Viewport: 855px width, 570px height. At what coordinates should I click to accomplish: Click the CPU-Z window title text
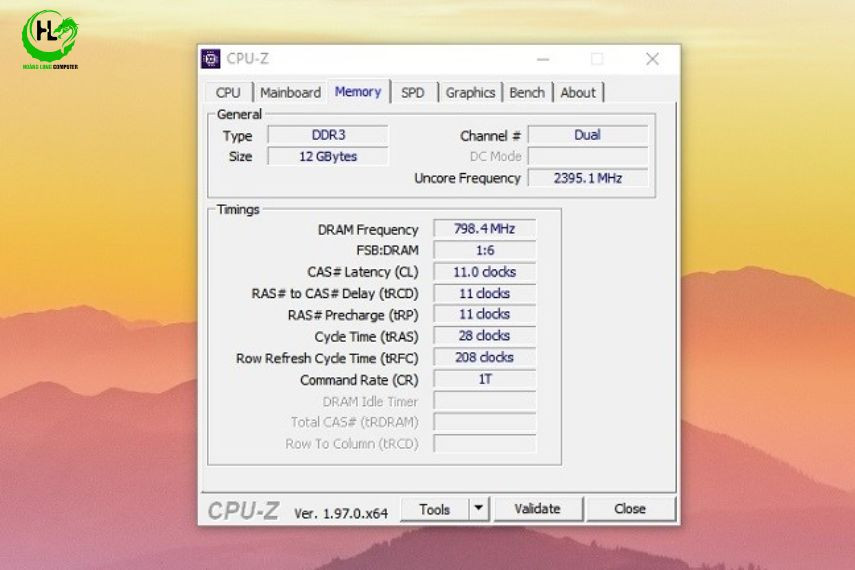coord(248,58)
